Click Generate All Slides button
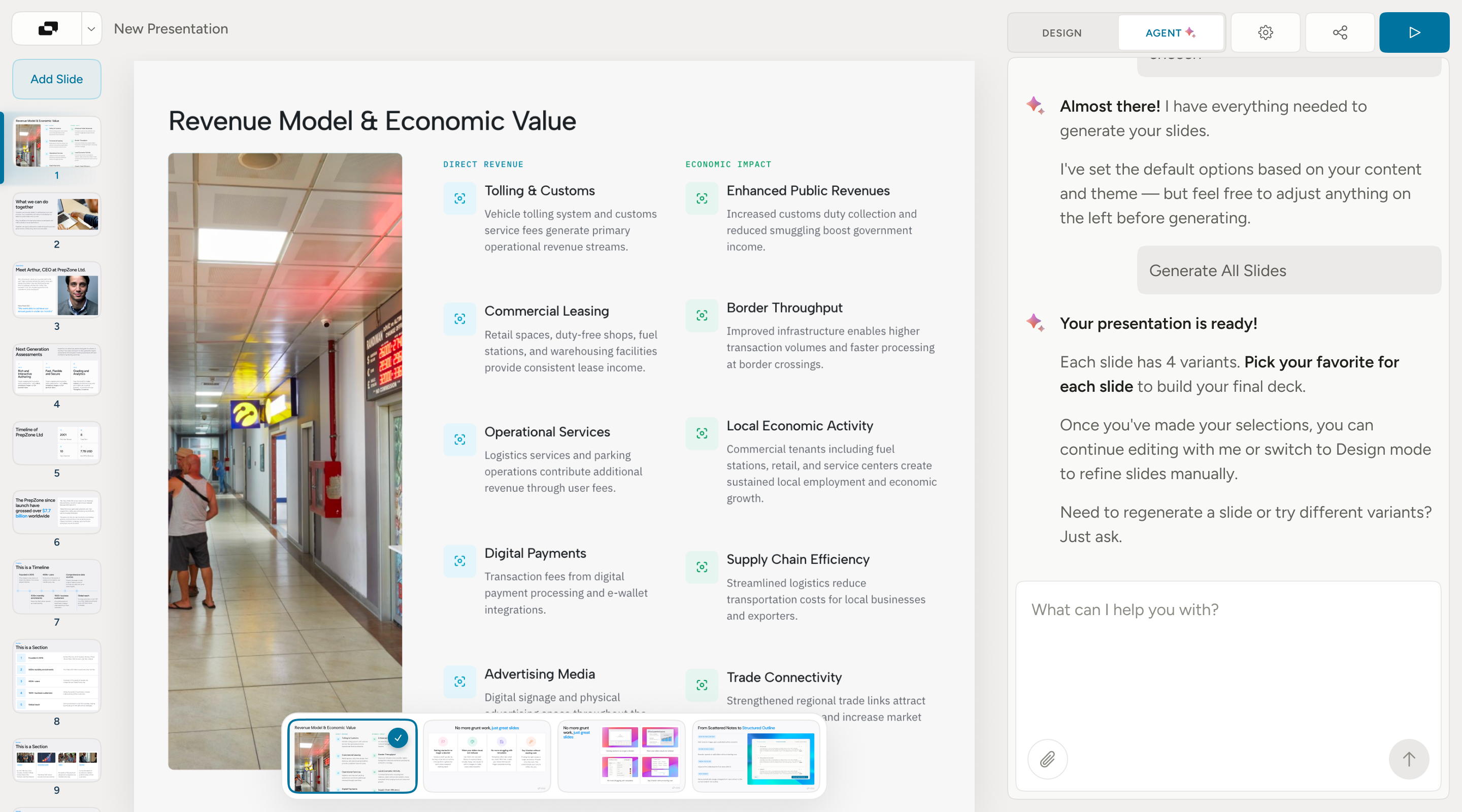This screenshot has width=1462, height=812. [1288, 270]
